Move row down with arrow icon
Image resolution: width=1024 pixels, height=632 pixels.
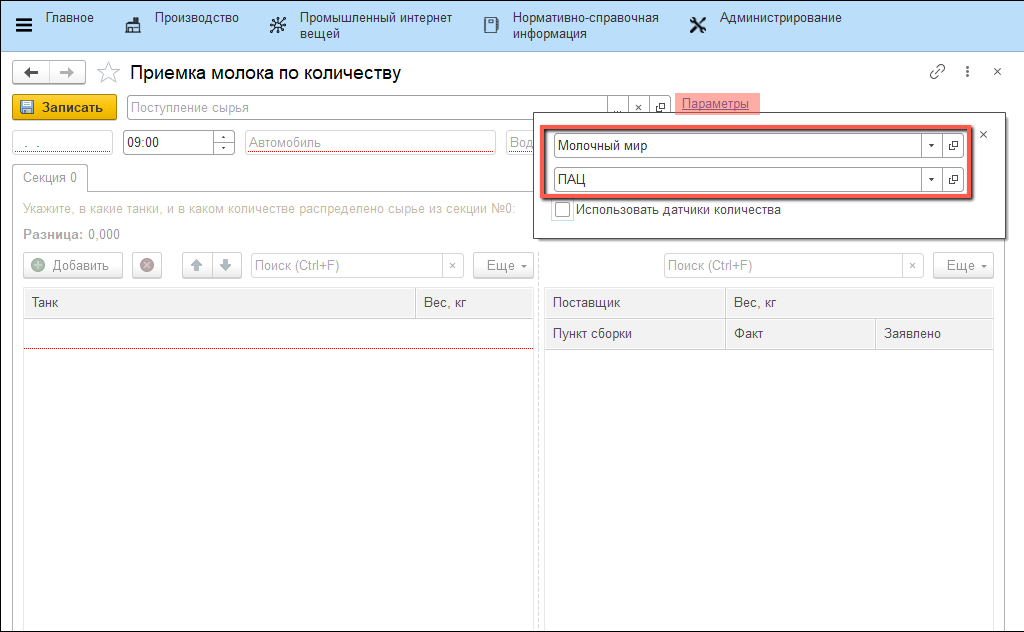tap(226, 265)
